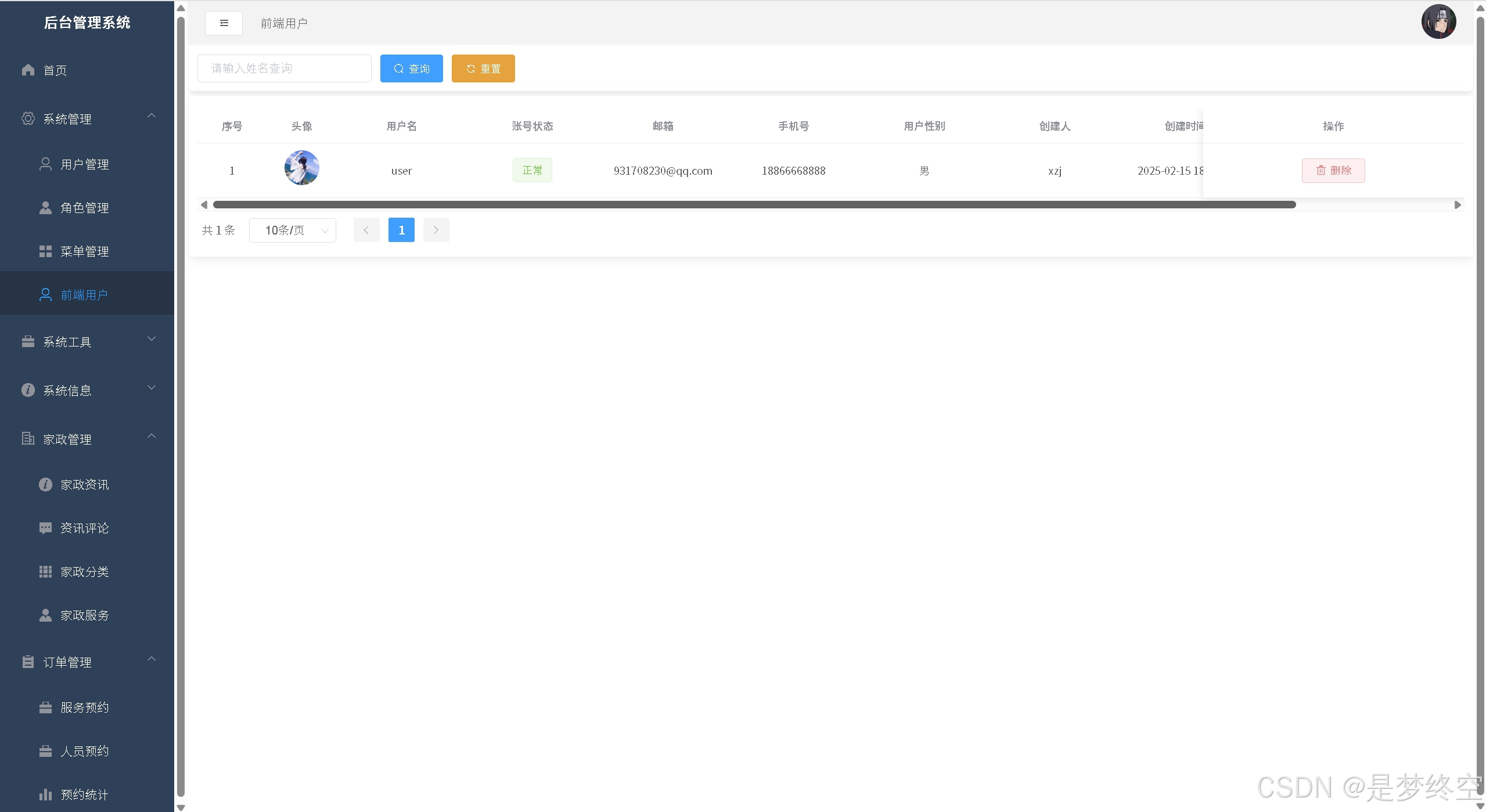Click the blue 查询 search button
The image size is (1486, 812).
pos(411,68)
